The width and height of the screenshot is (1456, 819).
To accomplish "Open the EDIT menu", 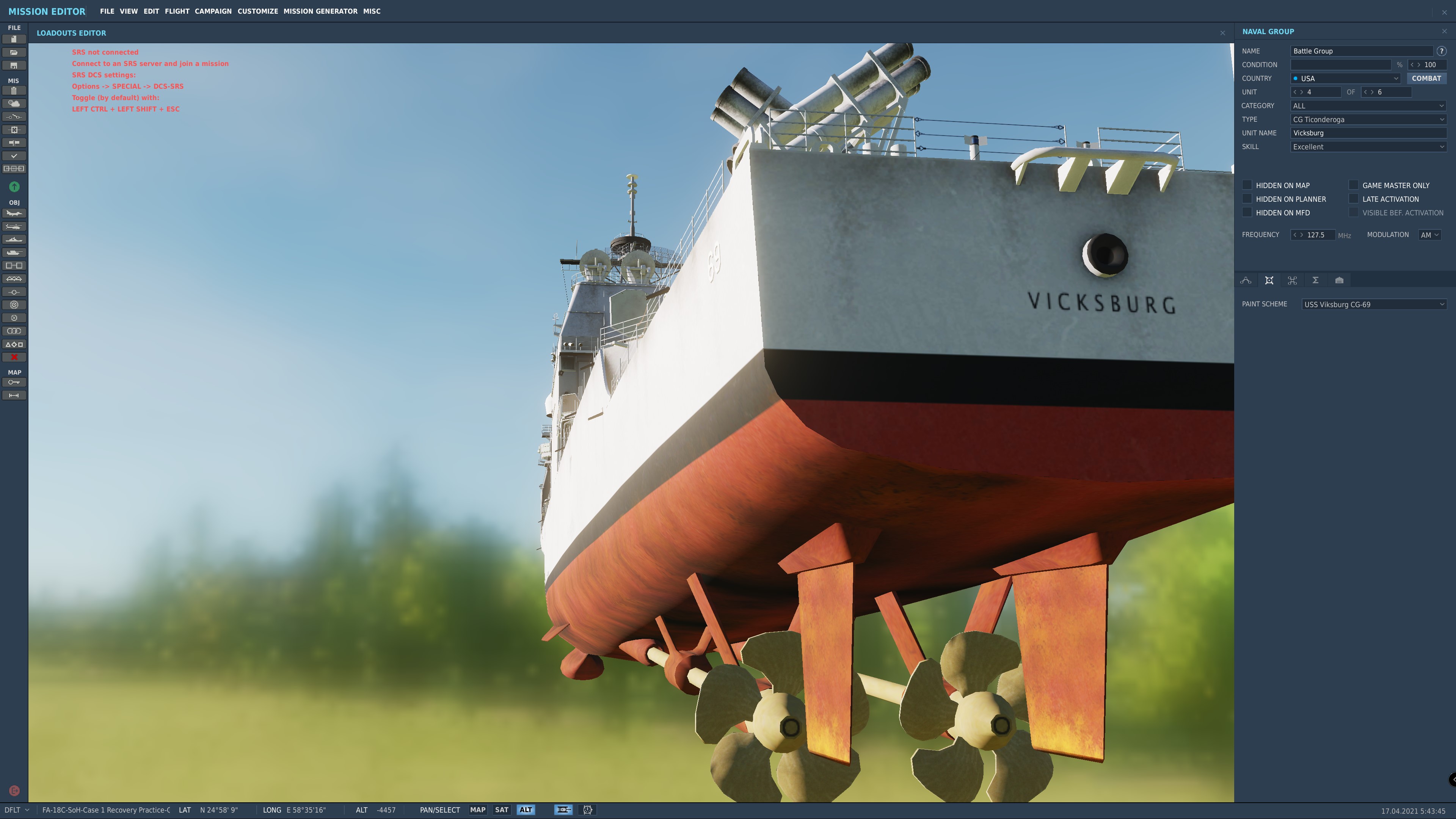I will 151,11.
